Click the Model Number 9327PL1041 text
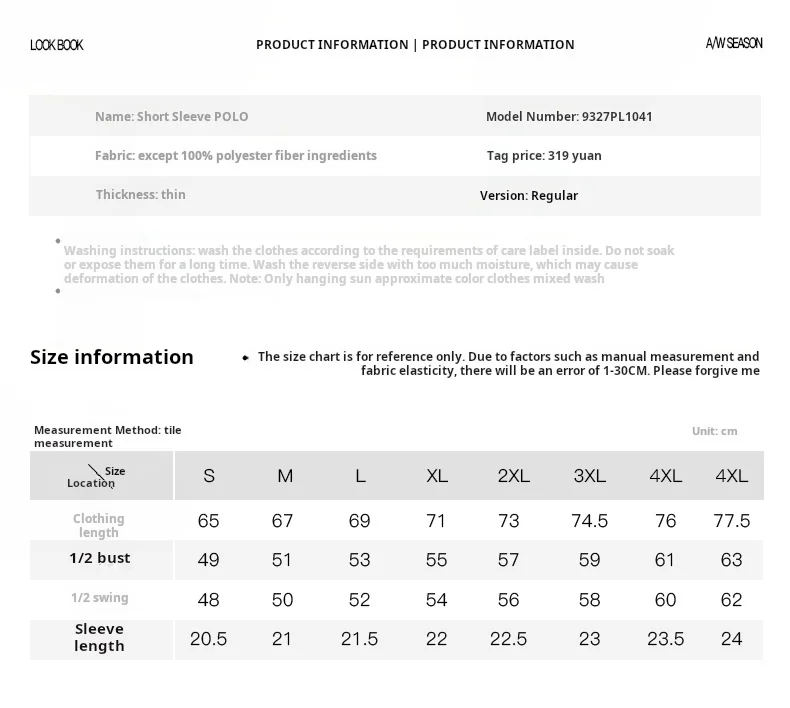Image resolution: width=790 pixels, height=708 pixels. [569, 116]
